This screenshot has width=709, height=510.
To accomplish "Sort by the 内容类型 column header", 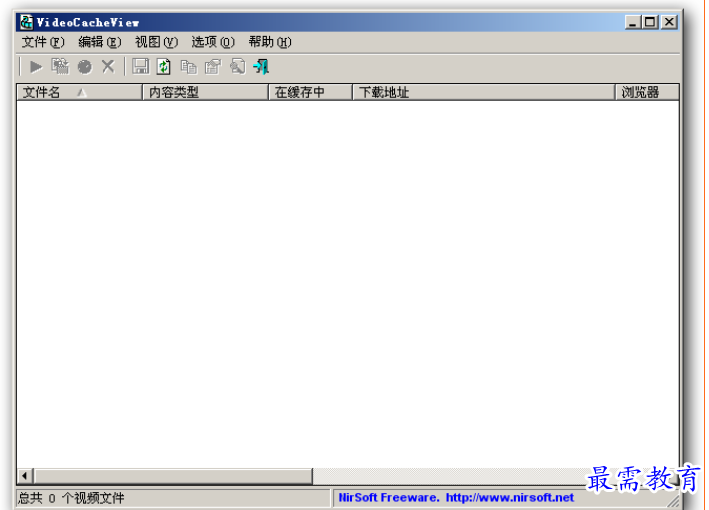I will tap(205, 92).
